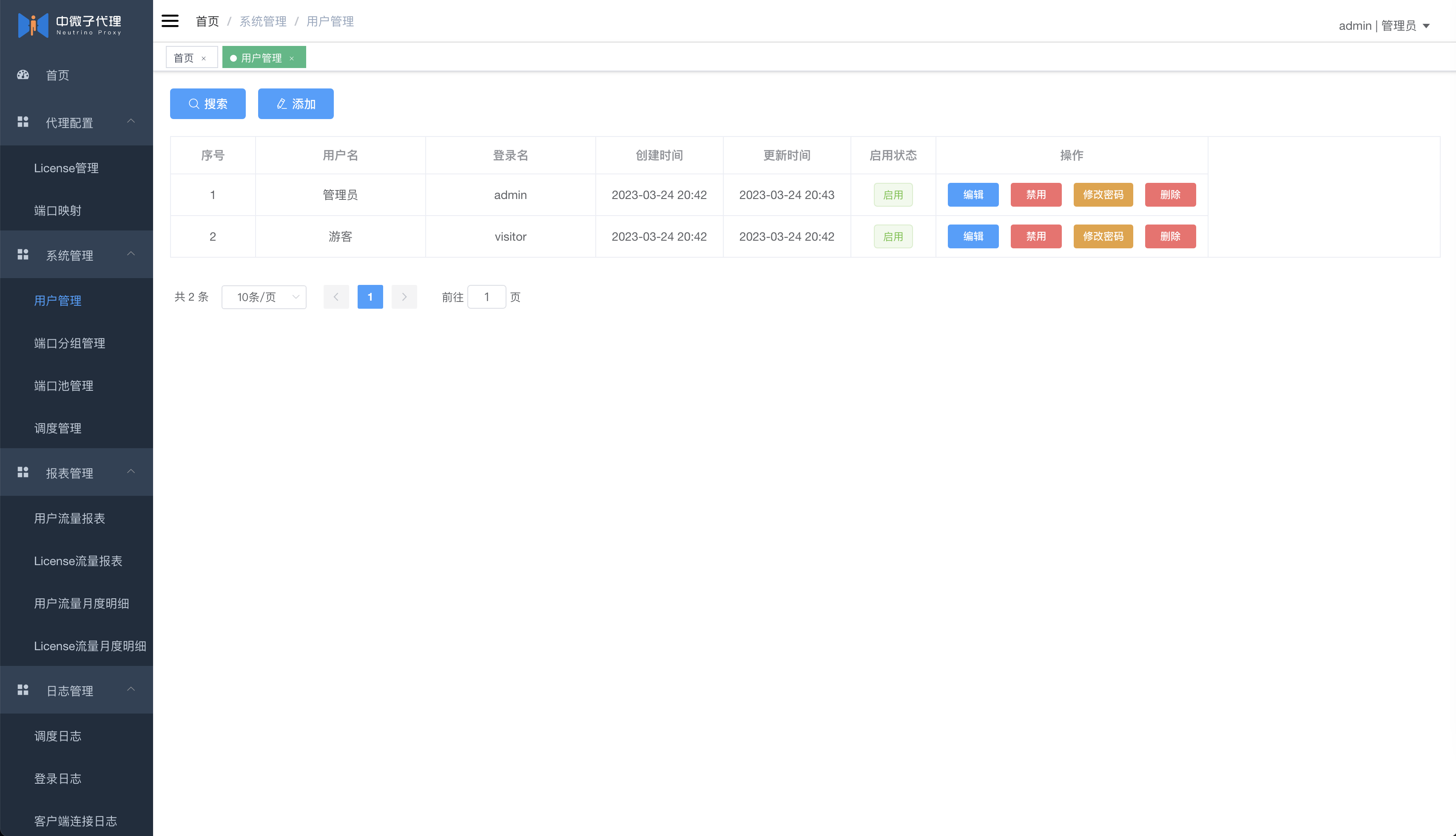This screenshot has width=1456, height=836.
Task: Click 修改密码 for the admin user
Action: pyautogui.click(x=1103, y=195)
